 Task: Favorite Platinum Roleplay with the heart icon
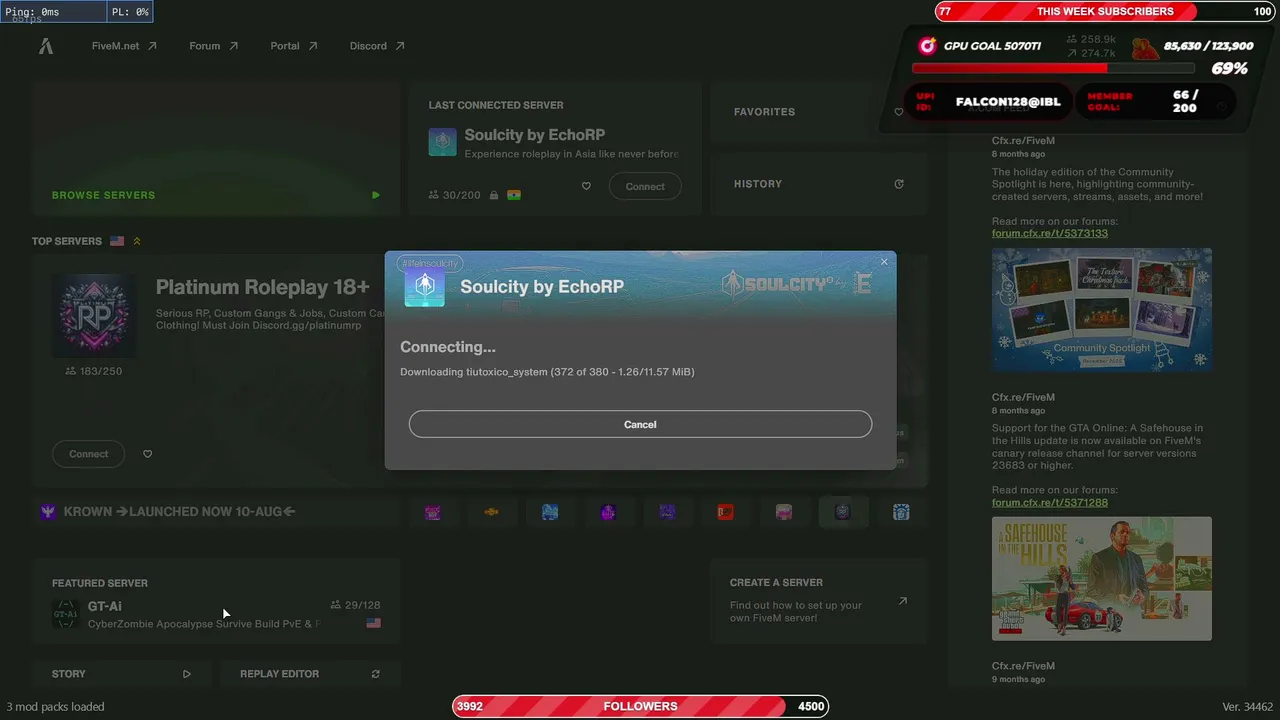click(x=147, y=454)
